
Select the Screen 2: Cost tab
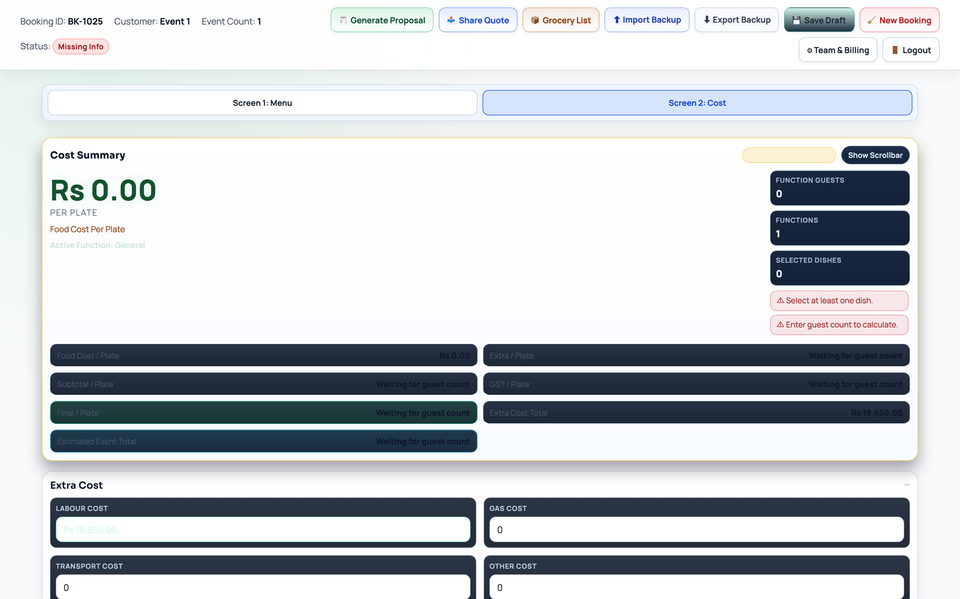[696, 102]
